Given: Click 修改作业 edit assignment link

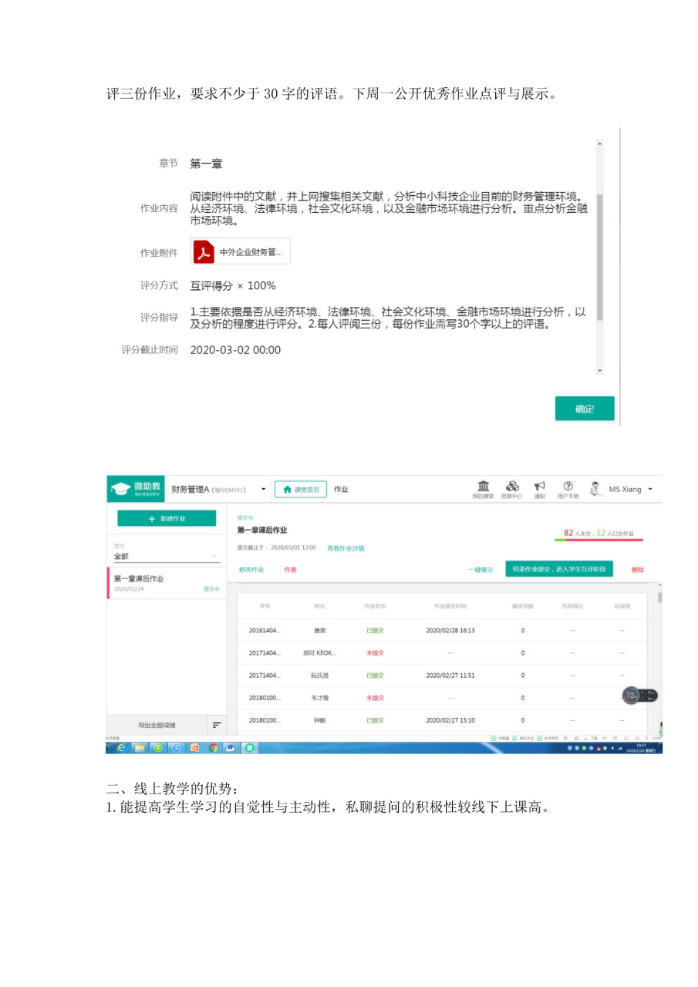Looking at the screenshot, I should [251, 569].
